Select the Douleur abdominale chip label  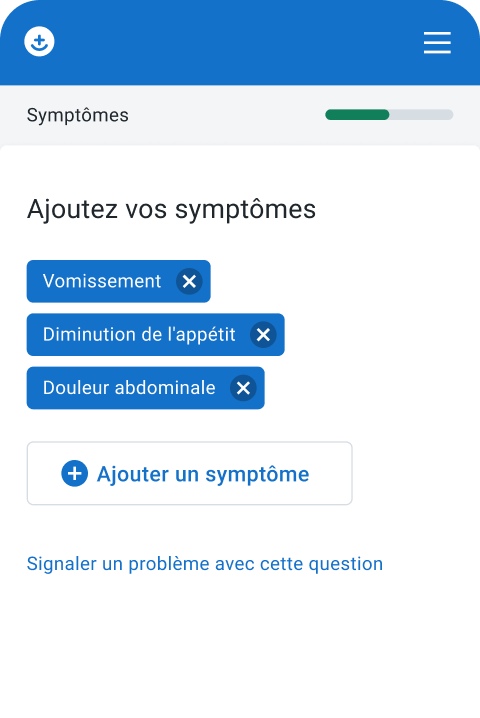[129, 388]
